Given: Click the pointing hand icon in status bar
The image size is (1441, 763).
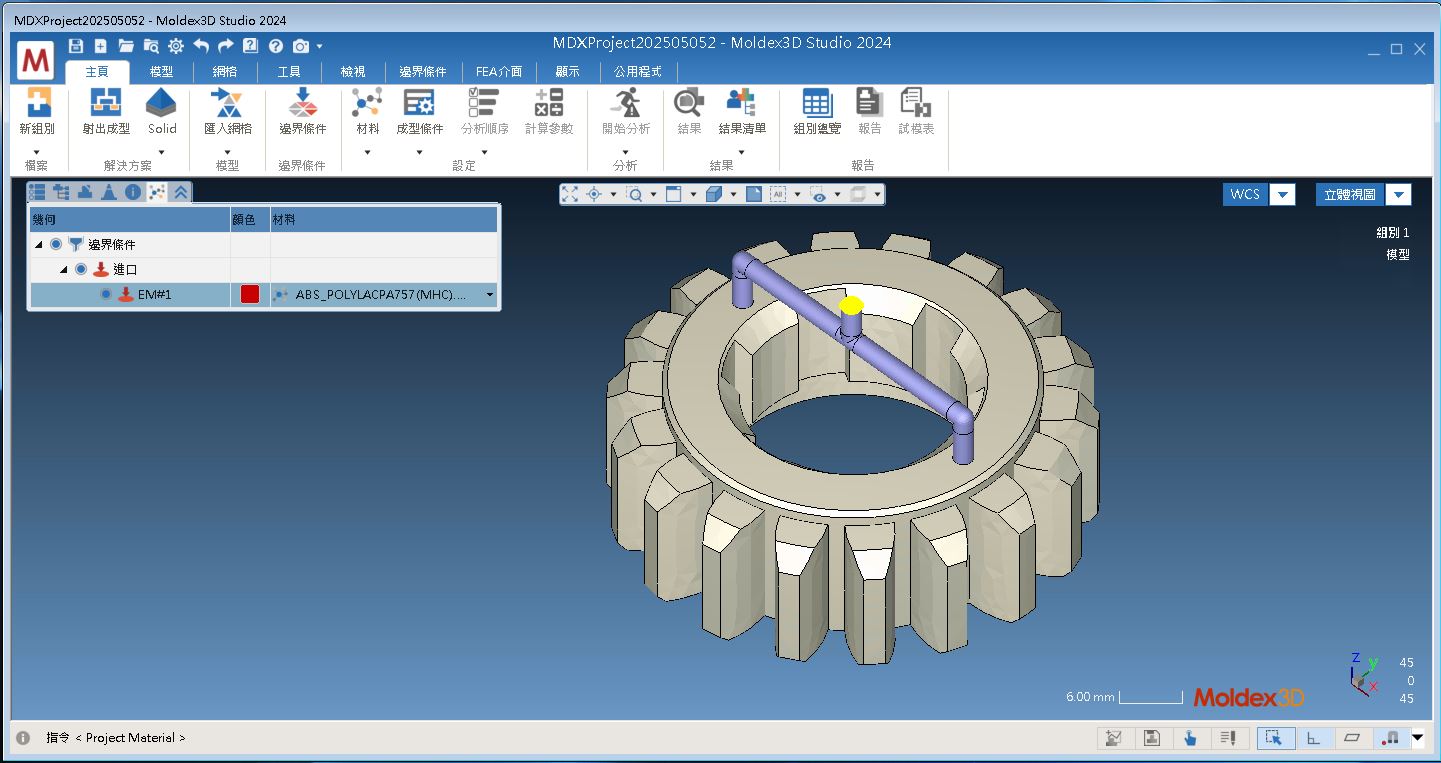Looking at the screenshot, I should pyautogui.click(x=1190, y=738).
